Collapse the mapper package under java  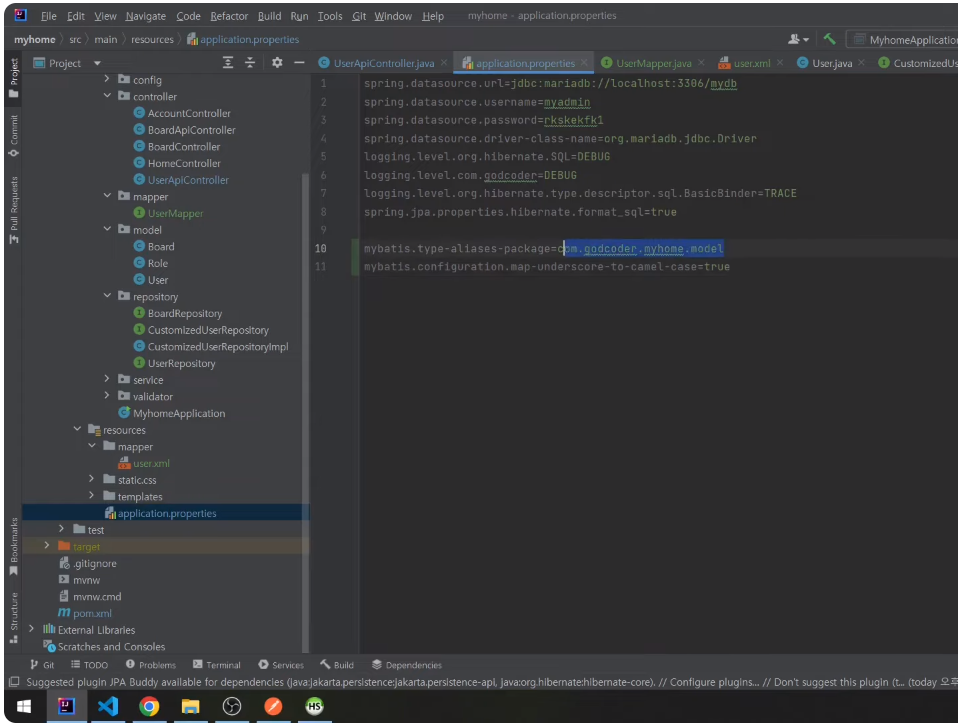107,196
